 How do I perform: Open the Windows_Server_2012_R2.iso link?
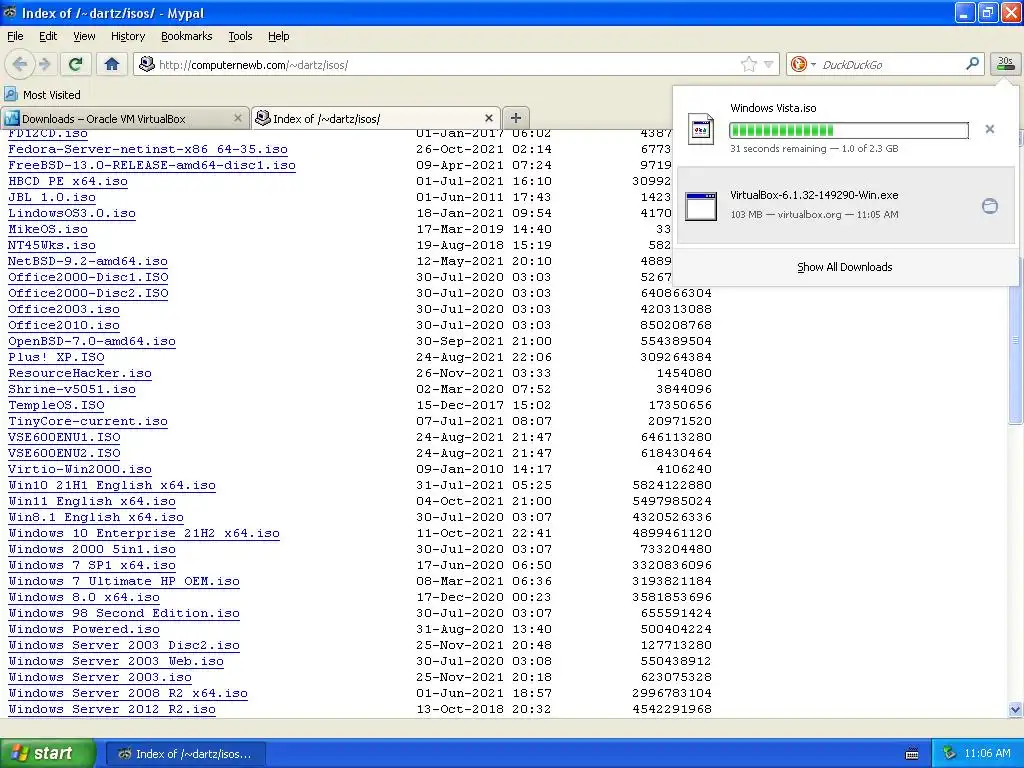click(112, 709)
